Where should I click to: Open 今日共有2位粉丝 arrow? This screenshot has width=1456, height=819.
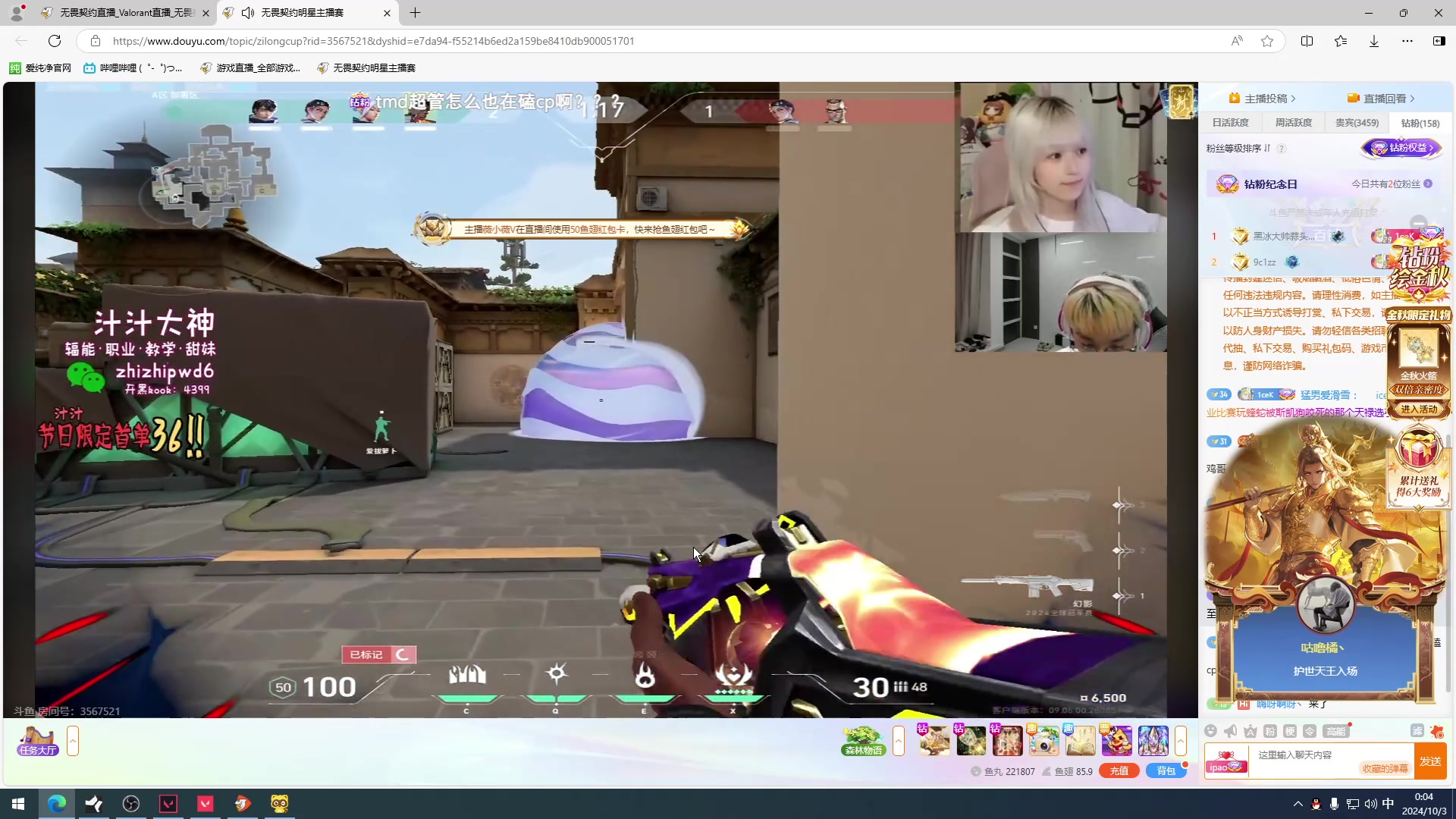pos(1428,184)
